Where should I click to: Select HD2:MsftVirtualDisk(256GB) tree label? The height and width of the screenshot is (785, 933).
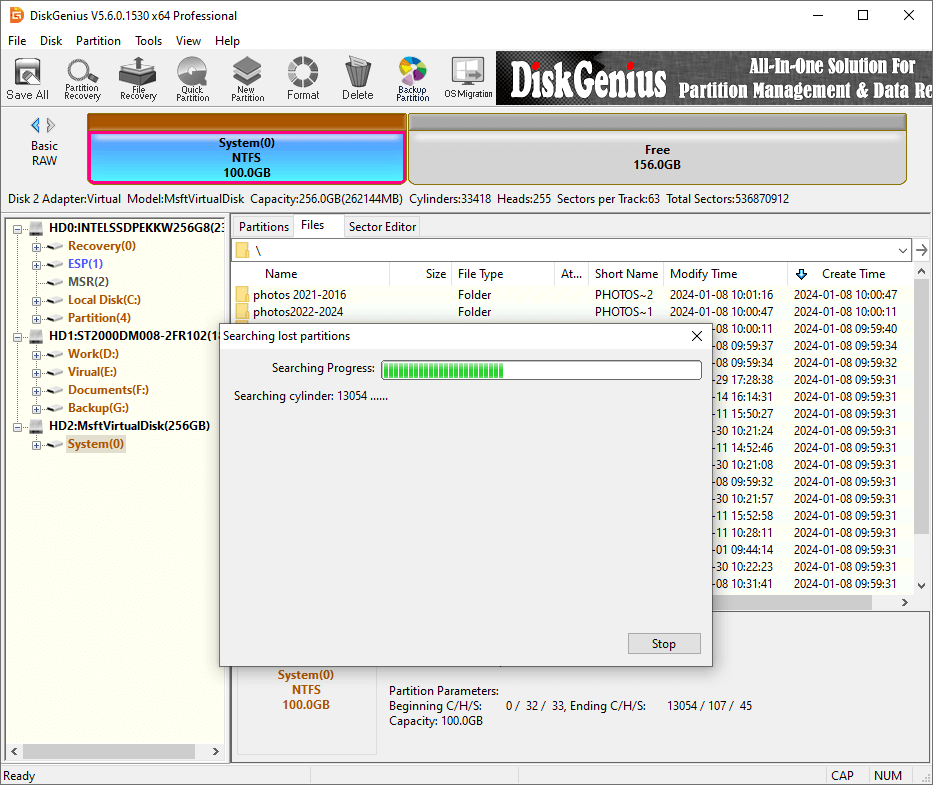130,426
